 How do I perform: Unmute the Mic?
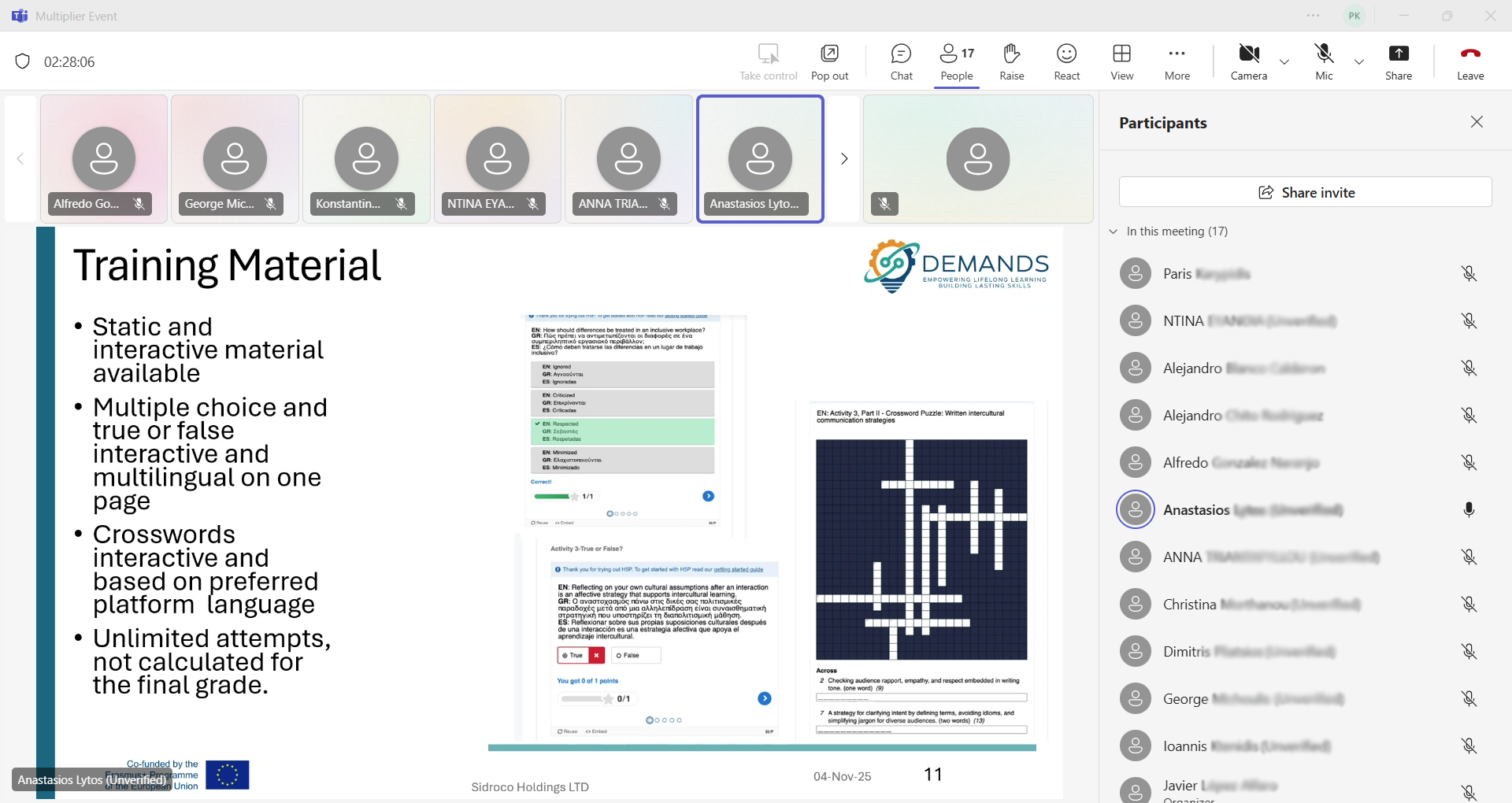pos(1324,61)
